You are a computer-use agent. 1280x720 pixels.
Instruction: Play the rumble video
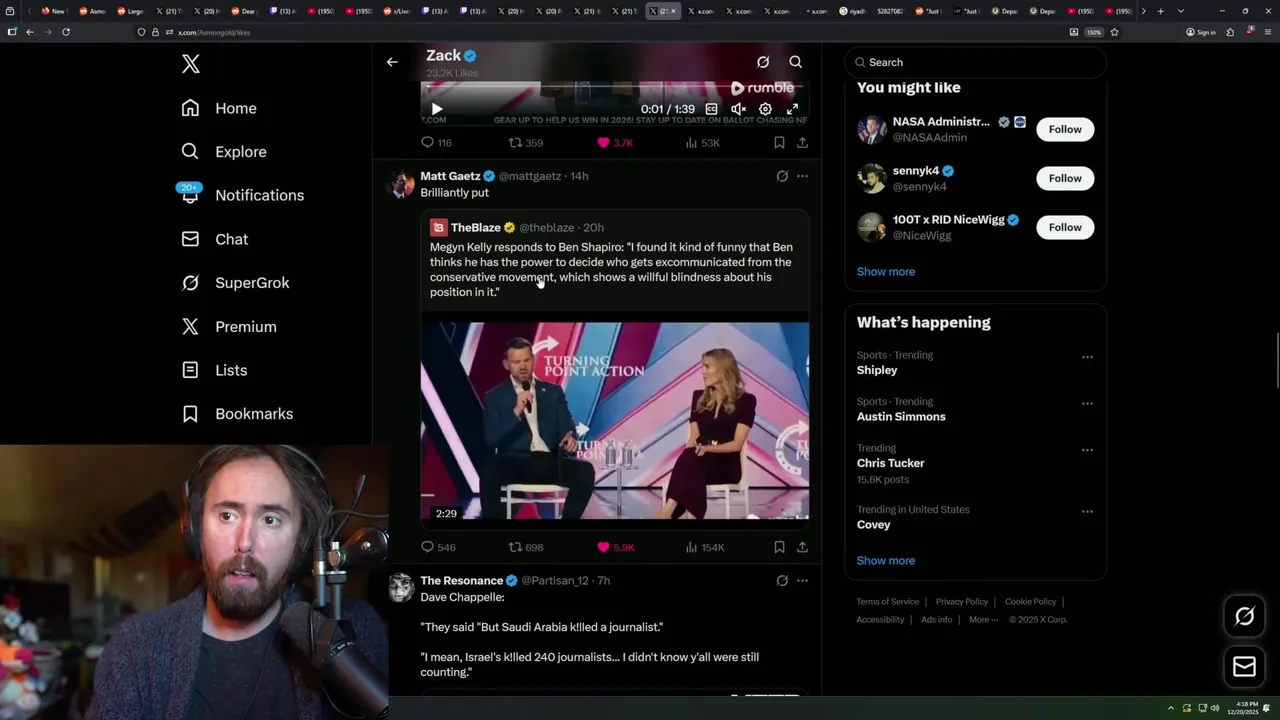click(x=437, y=109)
